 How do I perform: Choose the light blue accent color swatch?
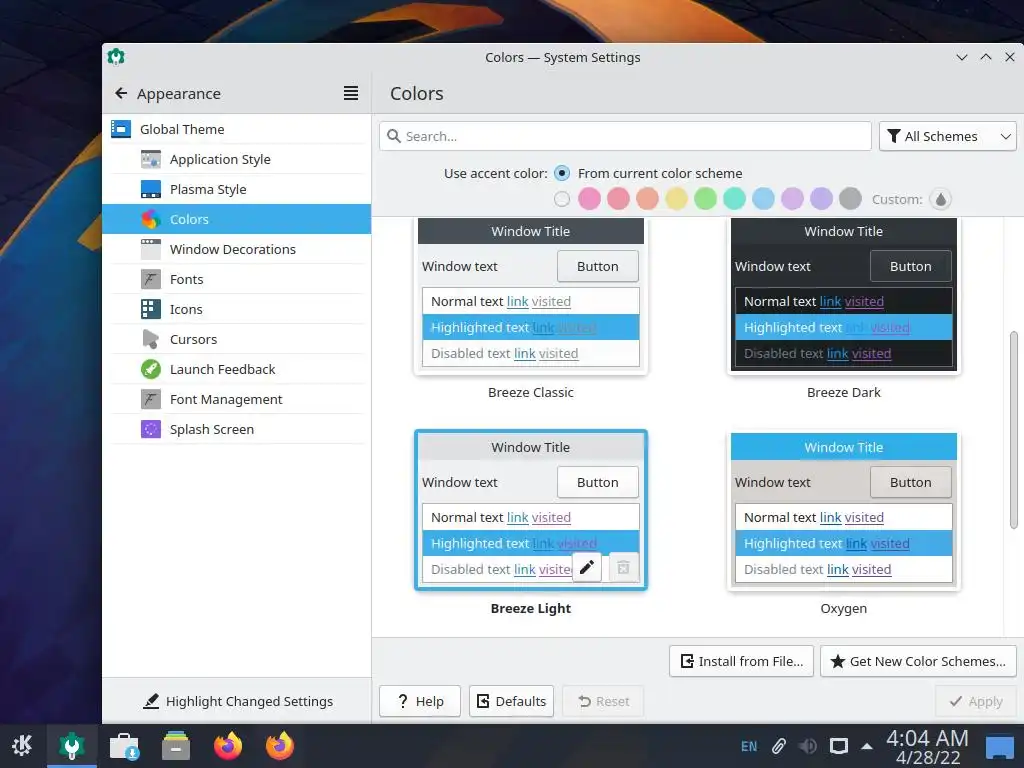pyautogui.click(x=763, y=199)
